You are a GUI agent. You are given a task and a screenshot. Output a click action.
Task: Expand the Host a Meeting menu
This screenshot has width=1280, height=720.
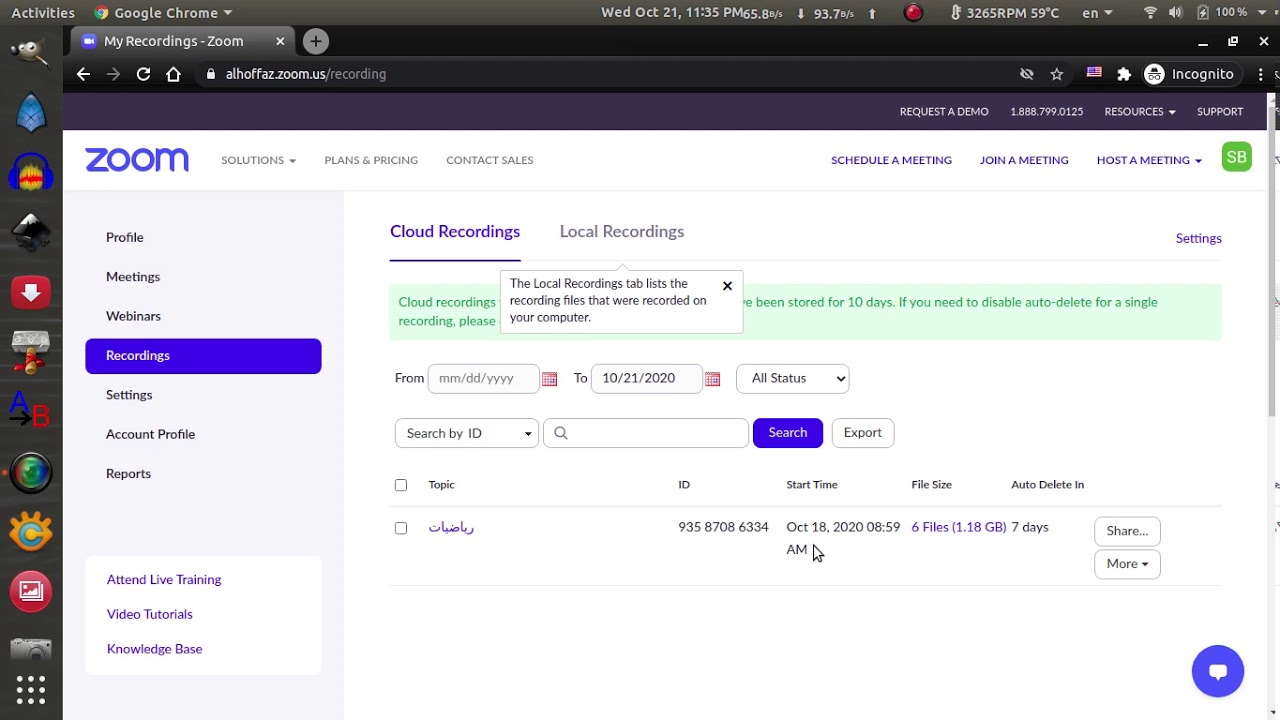point(1149,160)
